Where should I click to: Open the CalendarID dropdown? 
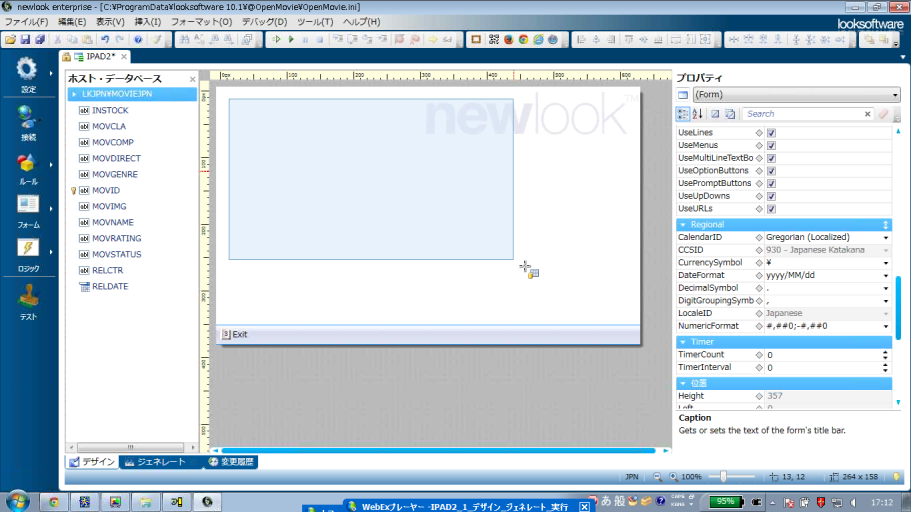tap(885, 238)
